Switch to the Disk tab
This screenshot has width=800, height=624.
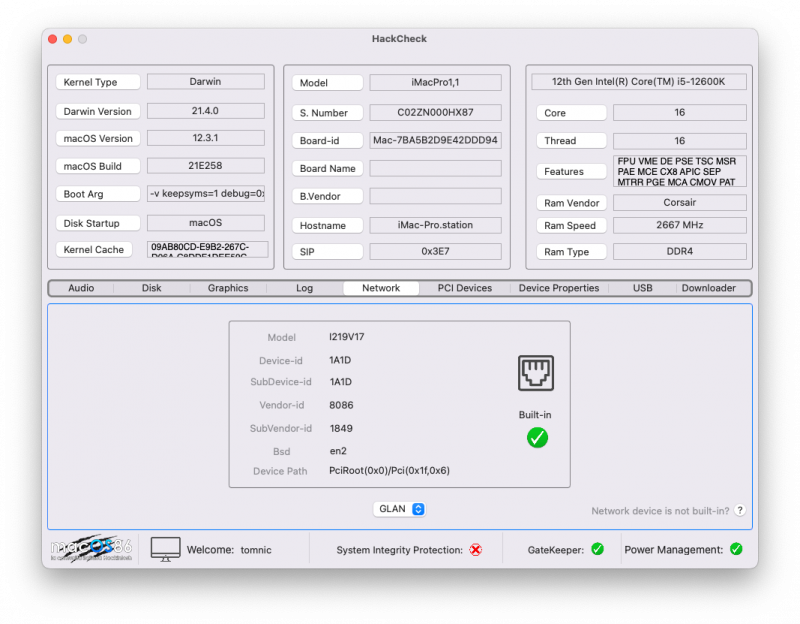(x=152, y=288)
